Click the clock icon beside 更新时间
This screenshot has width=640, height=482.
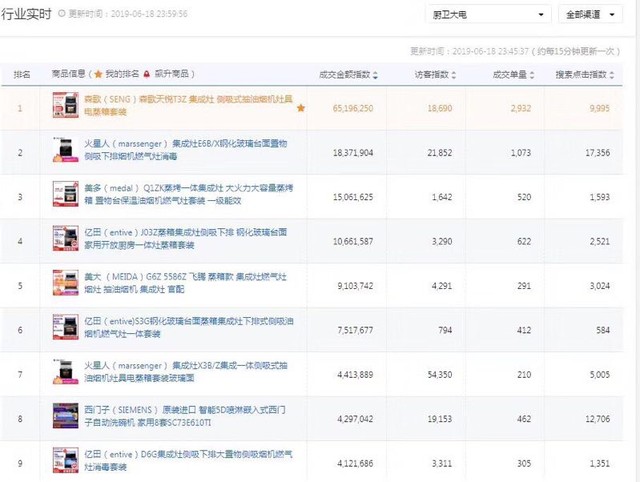coord(62,13)
